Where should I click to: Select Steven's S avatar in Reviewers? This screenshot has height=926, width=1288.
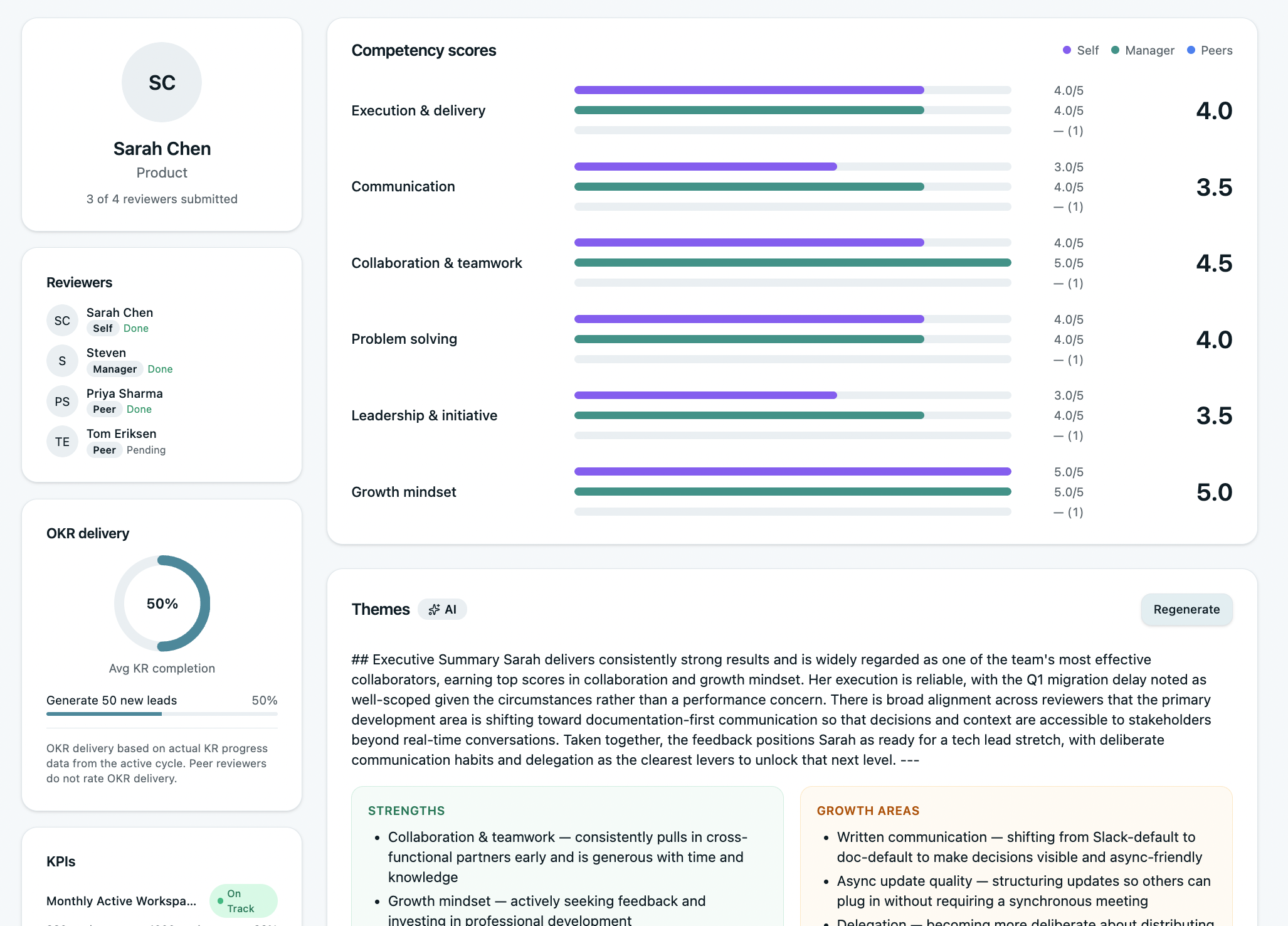(x=62, y=361)
